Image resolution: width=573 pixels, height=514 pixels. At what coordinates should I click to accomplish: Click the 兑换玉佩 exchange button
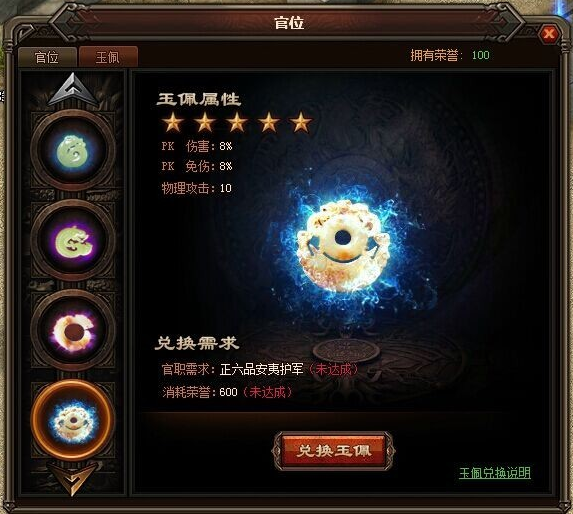coord(333,451)
